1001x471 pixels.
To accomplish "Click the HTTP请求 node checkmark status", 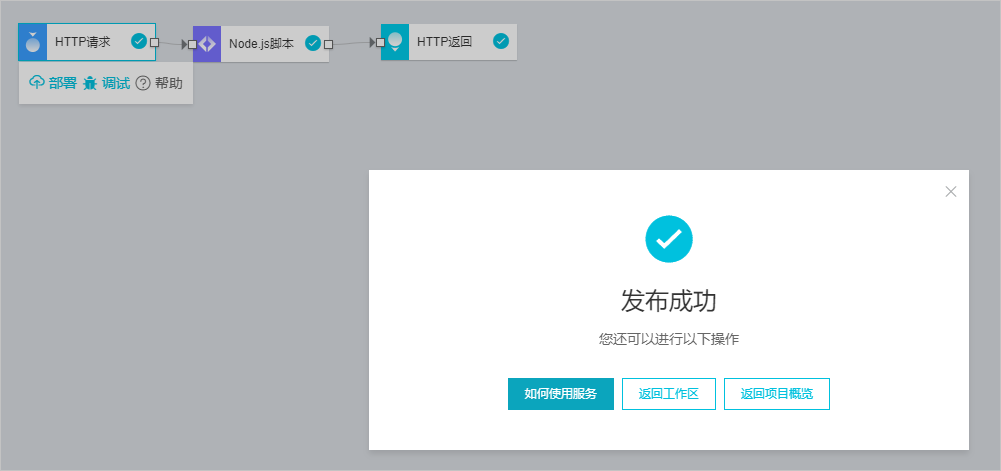I will tap(139, 41).
